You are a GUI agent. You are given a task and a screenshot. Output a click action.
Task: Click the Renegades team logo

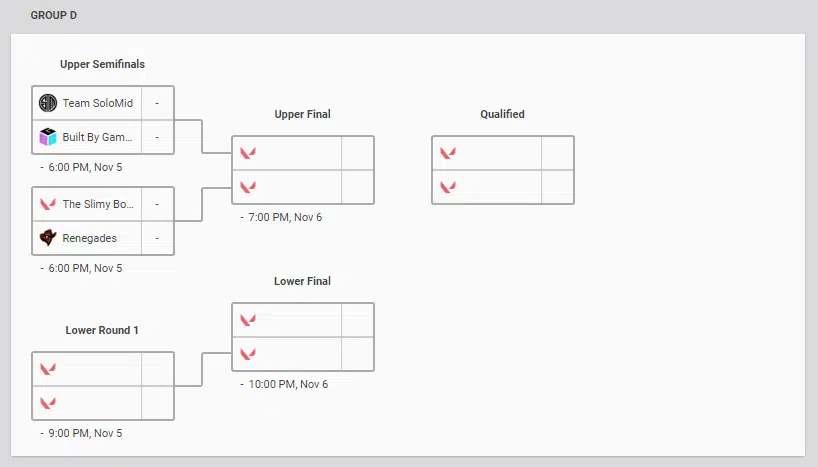48,238
